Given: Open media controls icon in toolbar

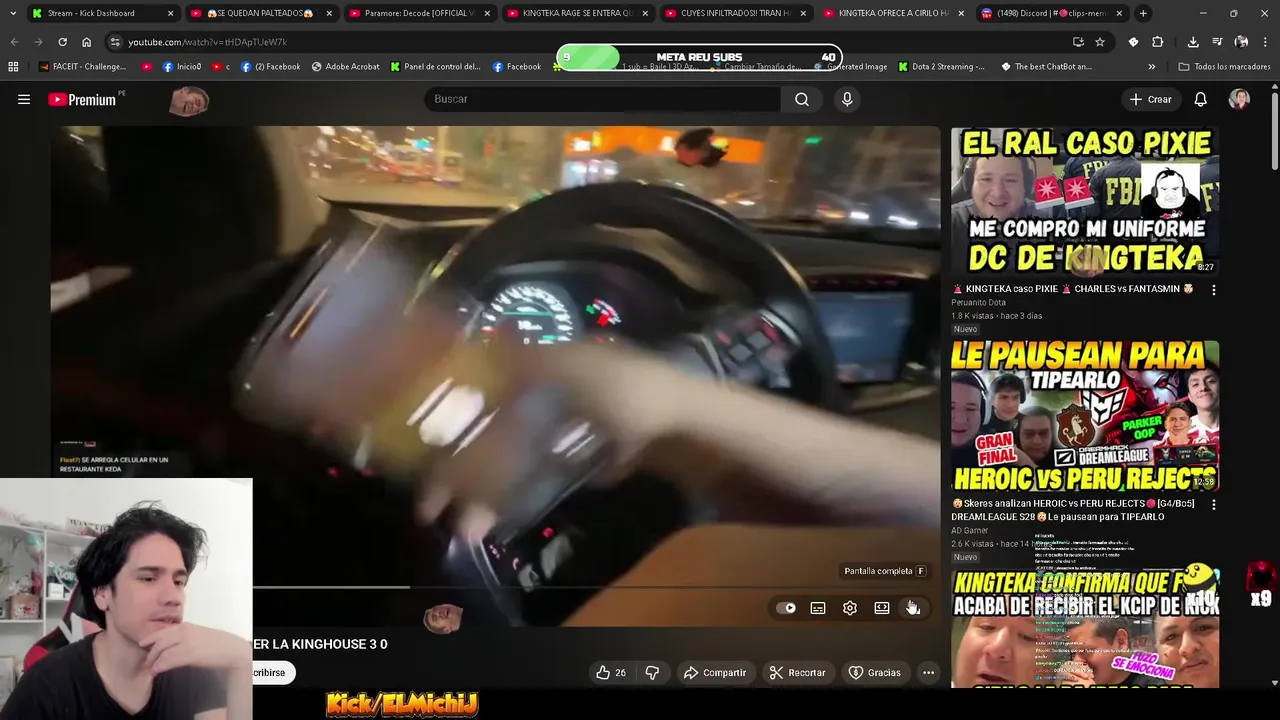Looking at the screenshot, I should coord(1217,42).
